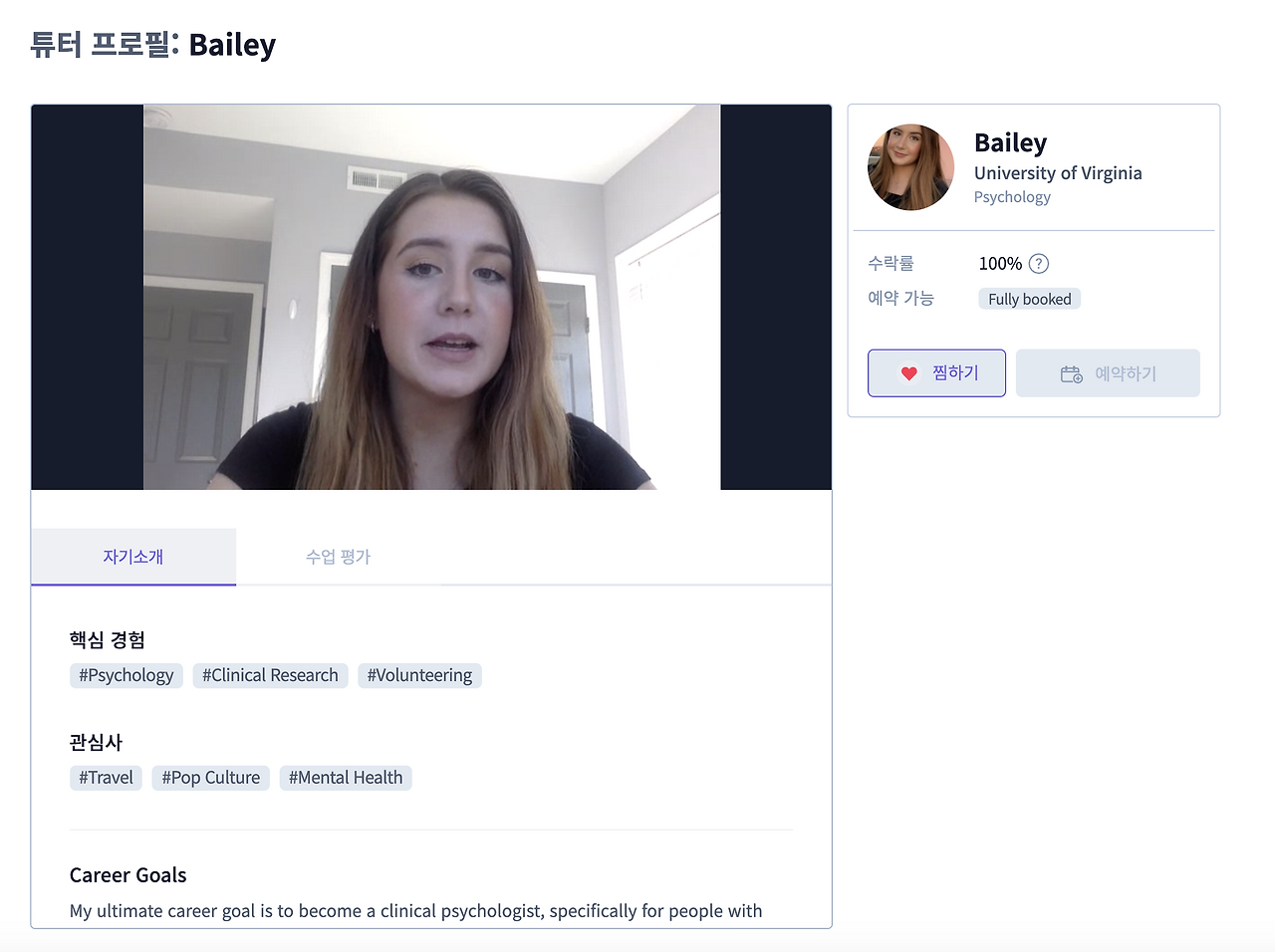
Task: Choose the #Travel interest tag
Action: coord(106,778)
